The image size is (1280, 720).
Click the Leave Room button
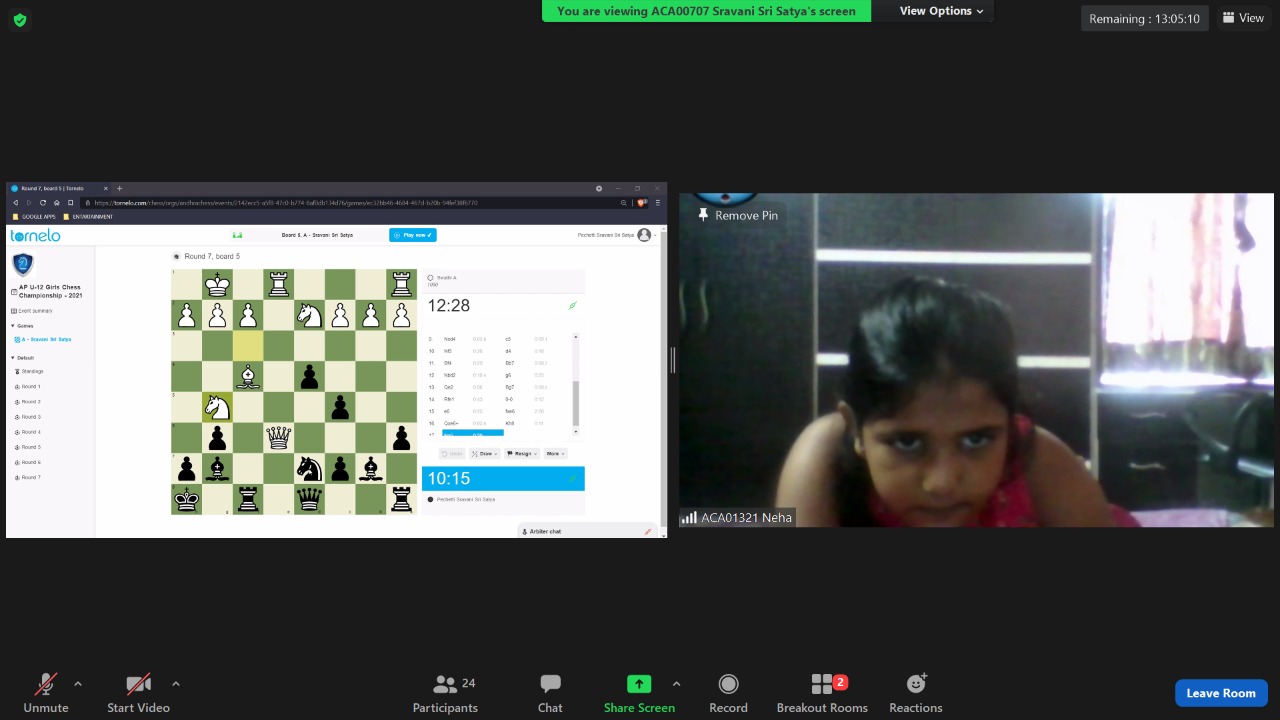(1220, 693)
